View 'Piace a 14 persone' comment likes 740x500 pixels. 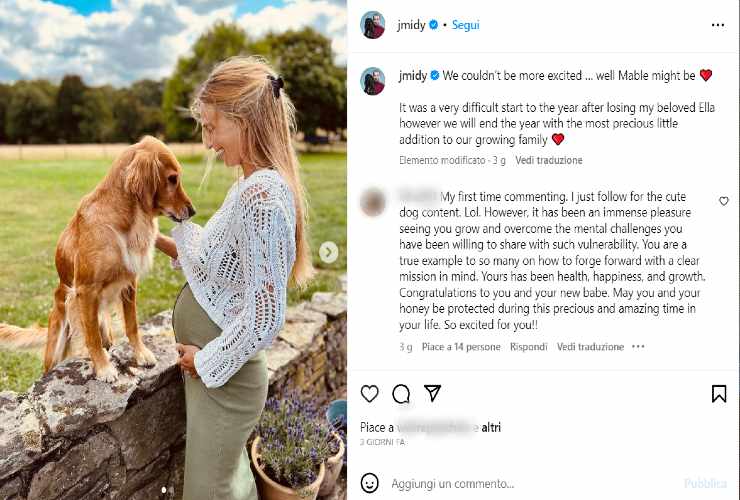click(x=461, y=347)
